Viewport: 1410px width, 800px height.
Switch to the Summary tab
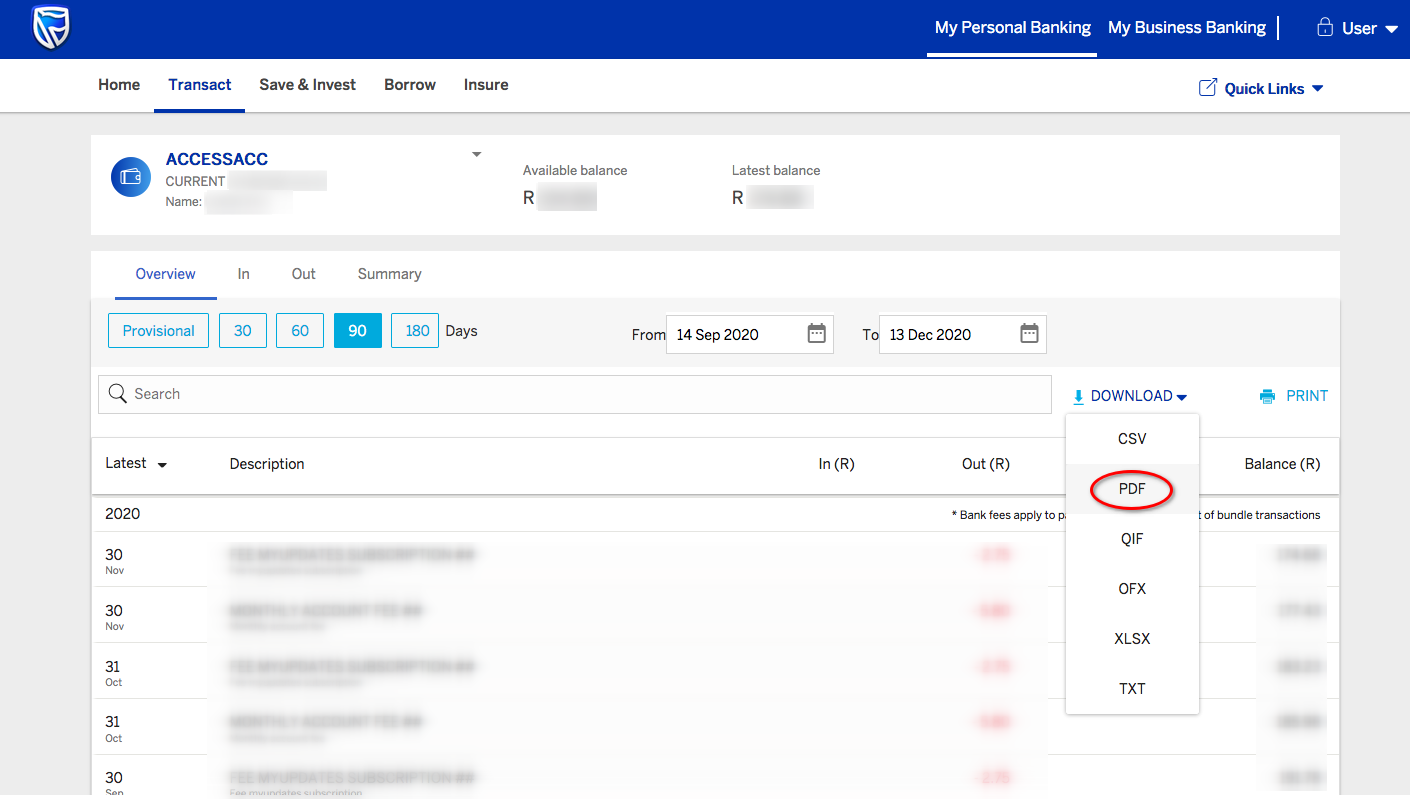click(389, 274)
